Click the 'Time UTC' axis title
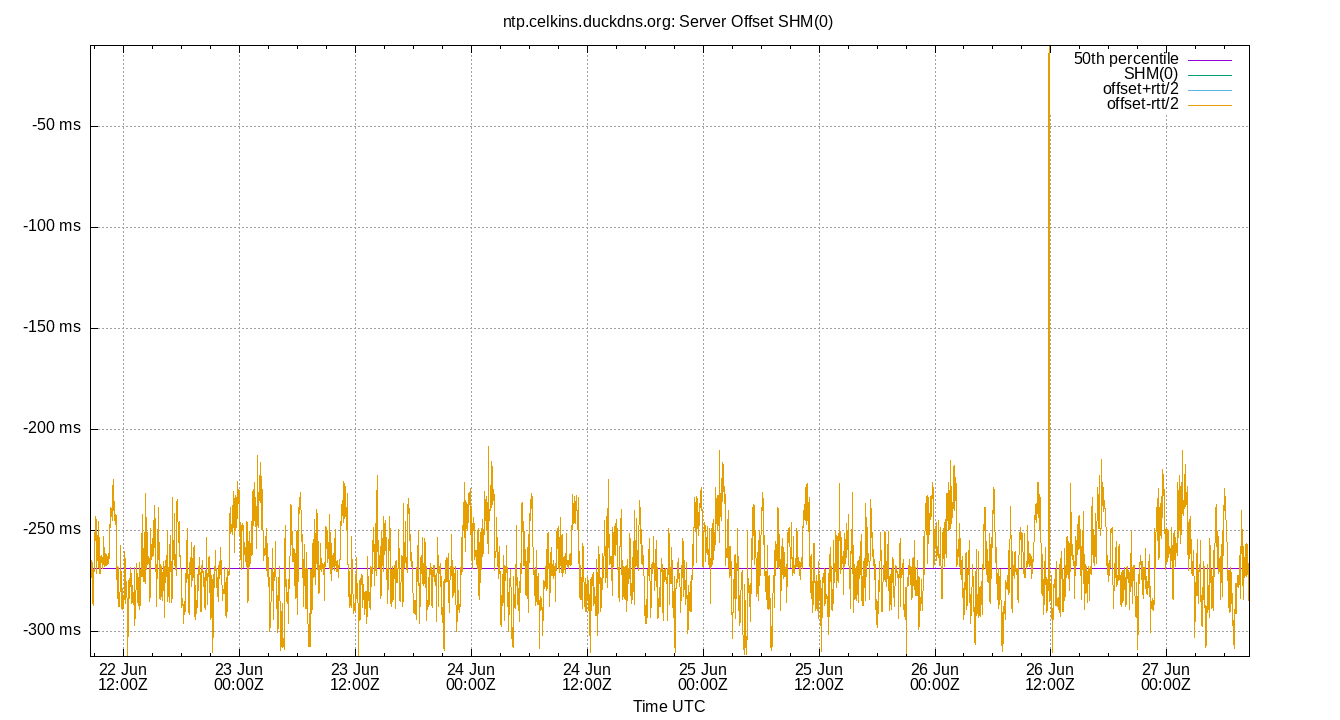This screenshot has width=1340, height=720. tap(669, 707)
